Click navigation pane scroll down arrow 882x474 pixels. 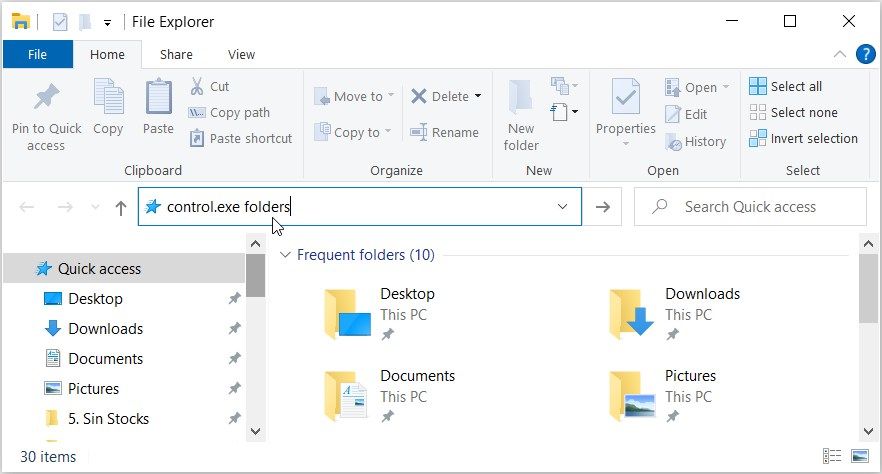pos(255,431)
